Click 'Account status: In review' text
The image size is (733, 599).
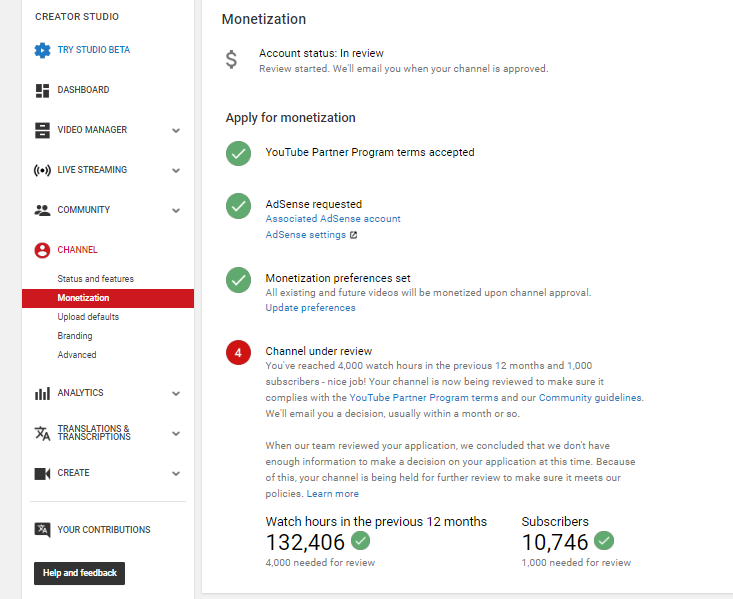click(321, 53)
